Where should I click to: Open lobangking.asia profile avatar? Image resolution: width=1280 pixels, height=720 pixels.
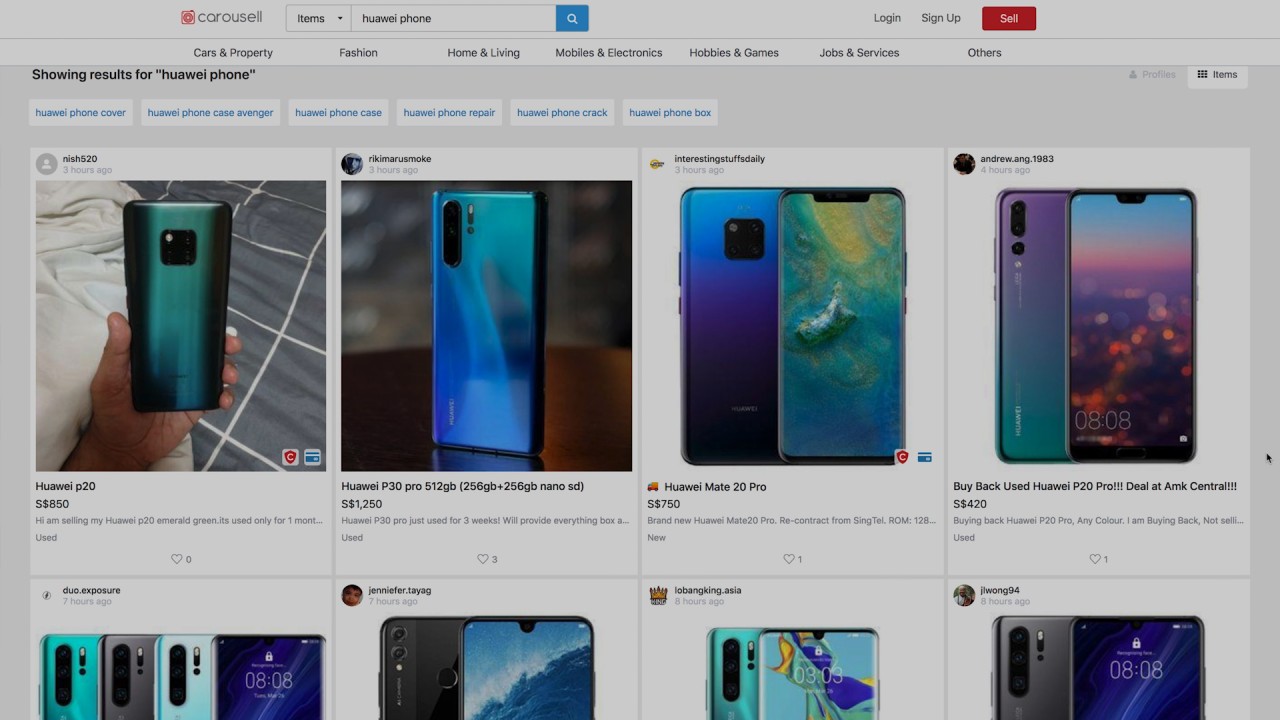click(x=658, y=595)
